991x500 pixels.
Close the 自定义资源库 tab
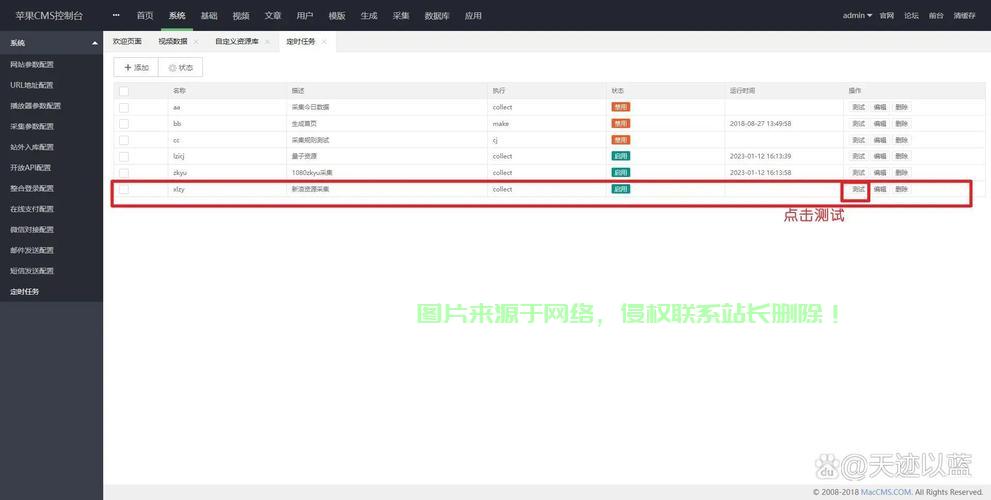(268, 42)
